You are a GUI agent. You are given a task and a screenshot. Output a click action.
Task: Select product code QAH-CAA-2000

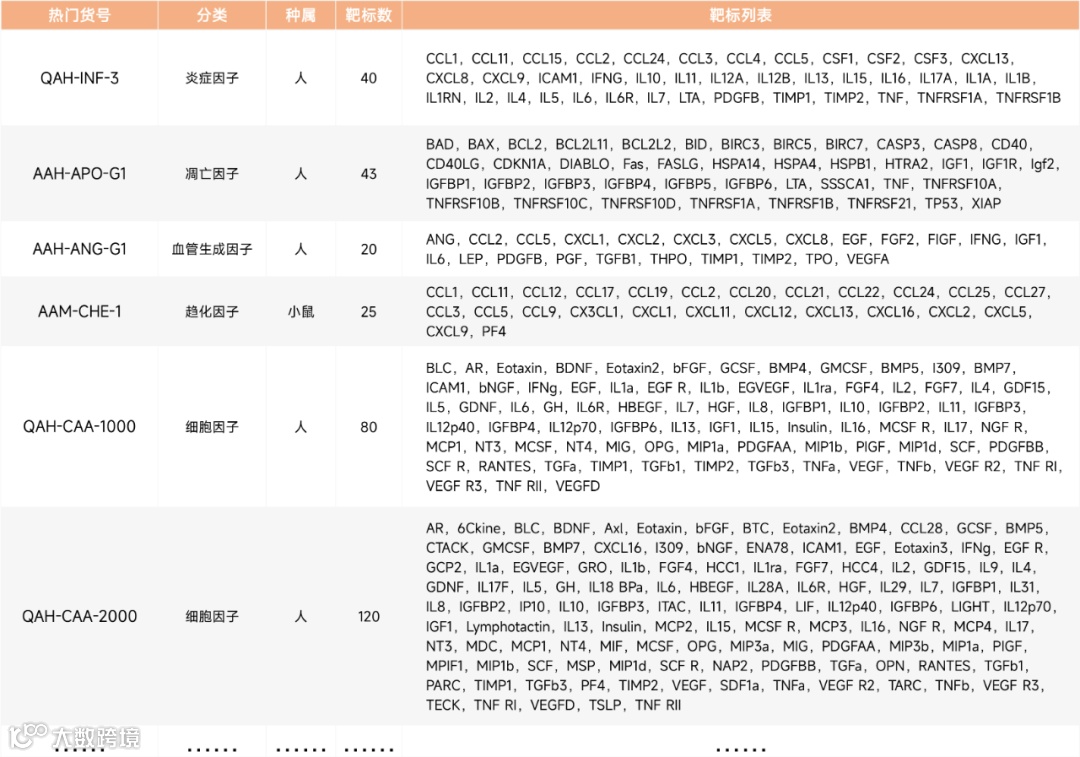[x=79, y=616]
